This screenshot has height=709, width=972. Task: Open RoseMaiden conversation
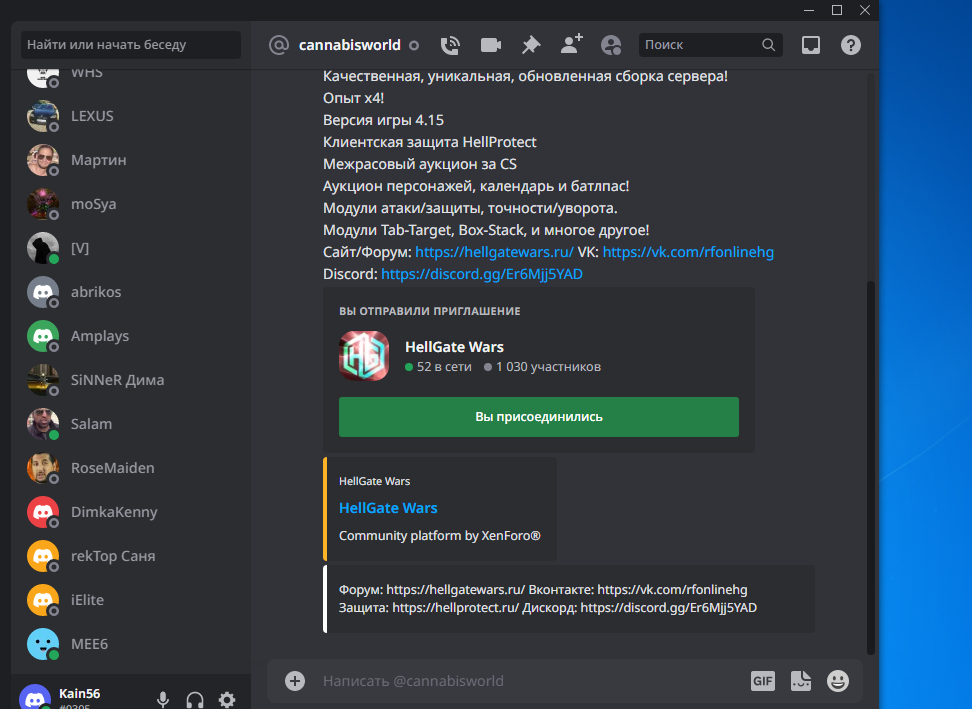[131, 468]
